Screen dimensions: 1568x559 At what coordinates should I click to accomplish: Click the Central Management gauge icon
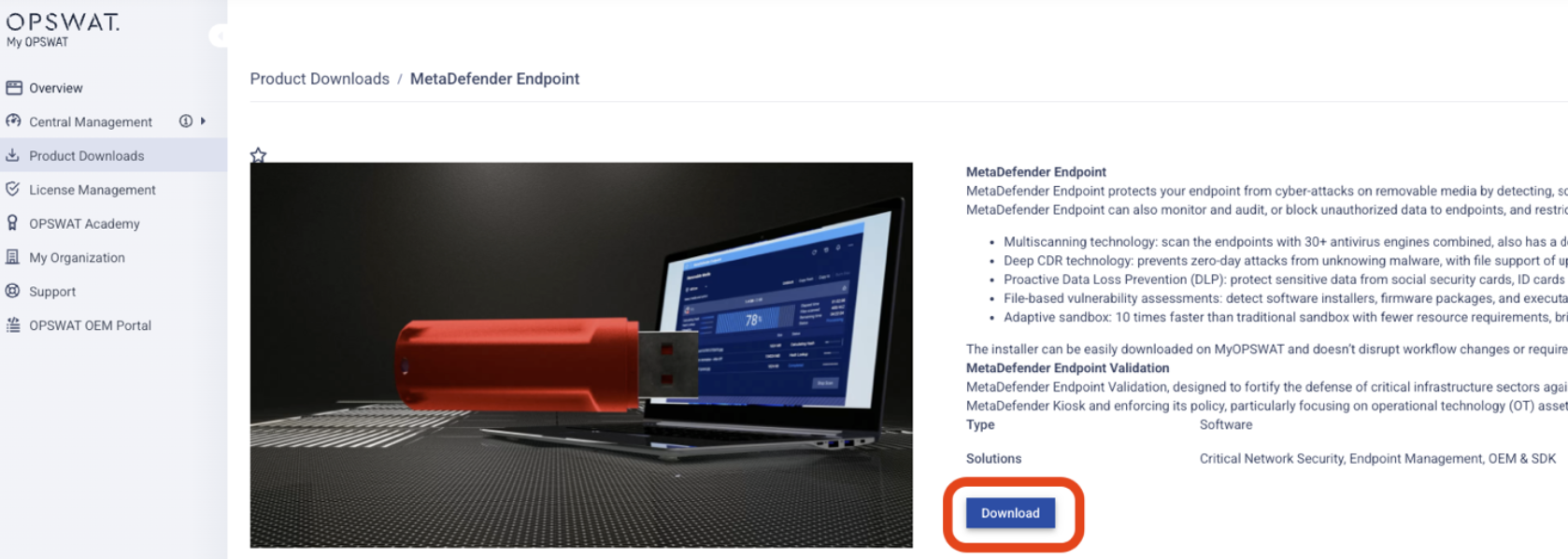13,122
